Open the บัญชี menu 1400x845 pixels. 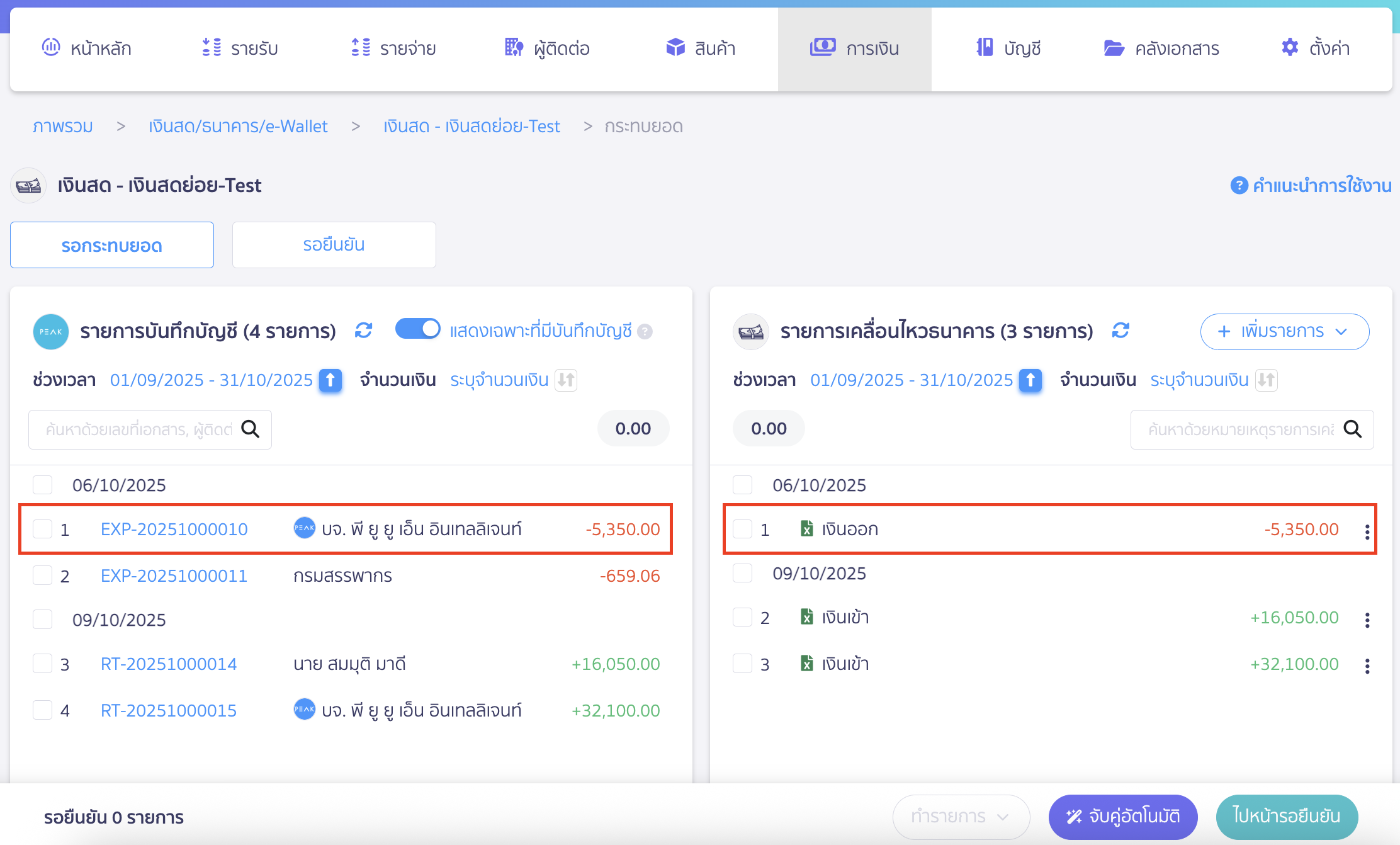[1008, 48]
